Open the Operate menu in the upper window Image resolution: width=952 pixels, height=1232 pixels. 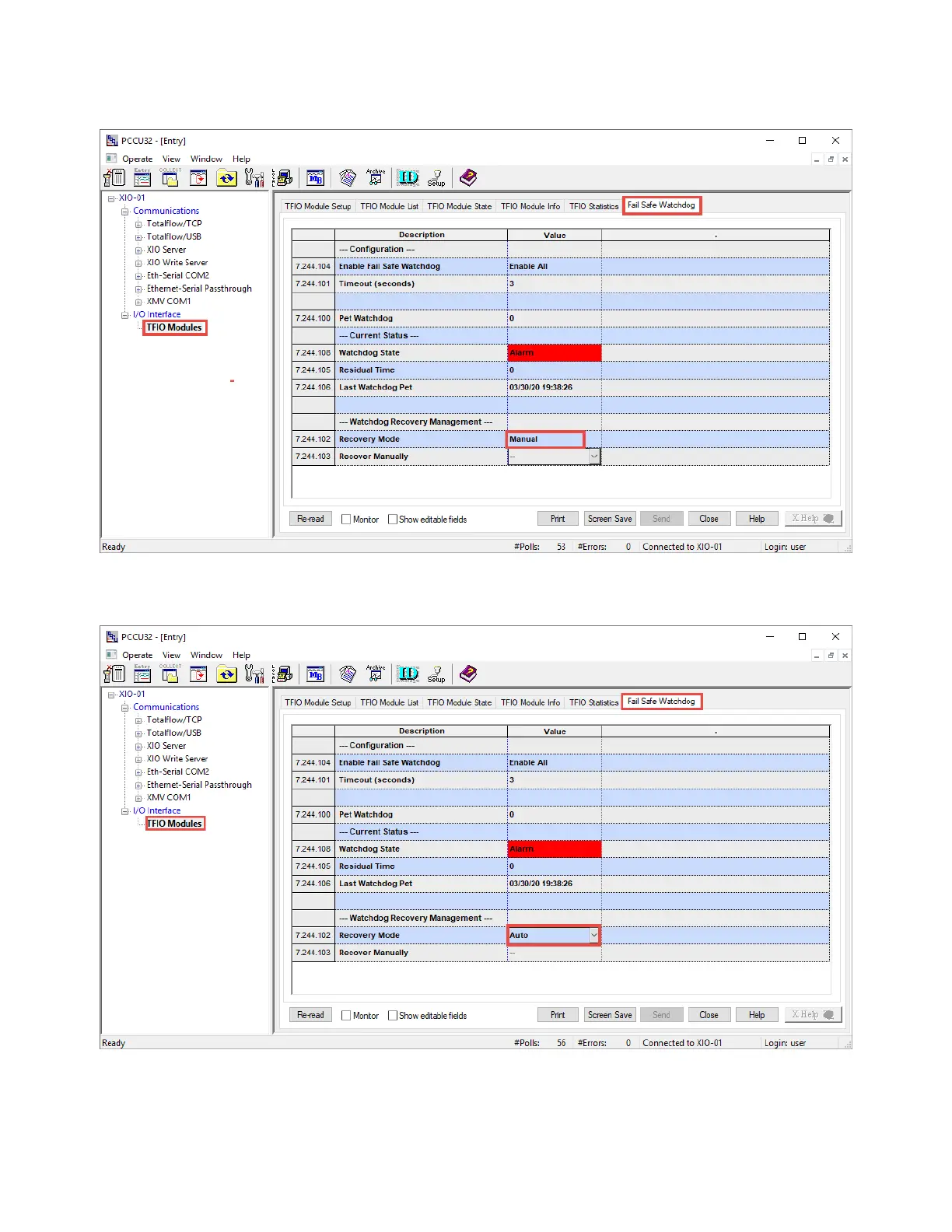[137, 159]
